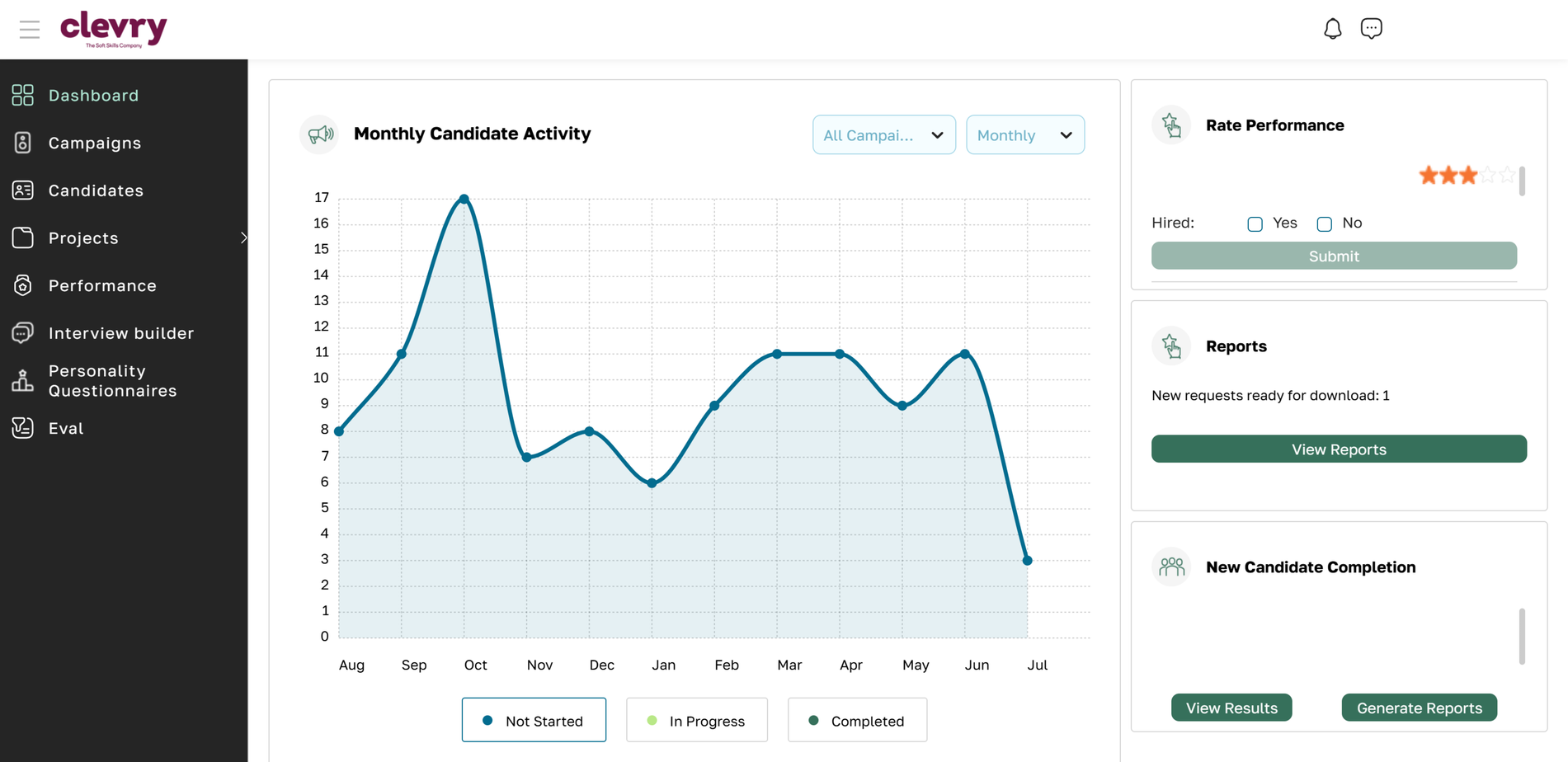Click the New Candidate Completion people icon
The width and height of the screenshot is (1568, 762).
click(x=1171, y=567)
